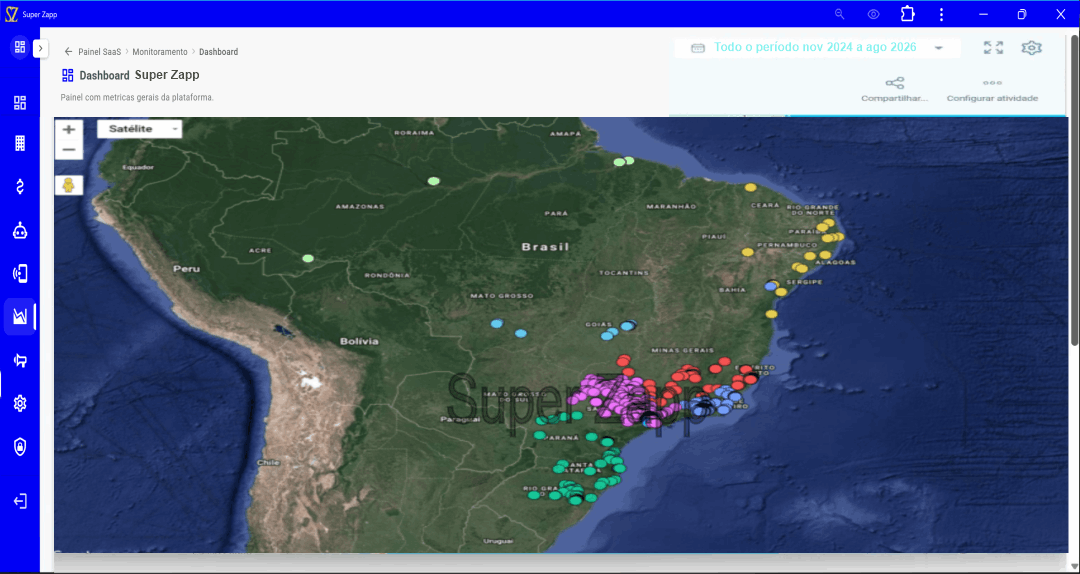The width and height of the screenshot is (1080, 574).
Task: Click the calendar icon in period selector
Action: click(698, 48)
